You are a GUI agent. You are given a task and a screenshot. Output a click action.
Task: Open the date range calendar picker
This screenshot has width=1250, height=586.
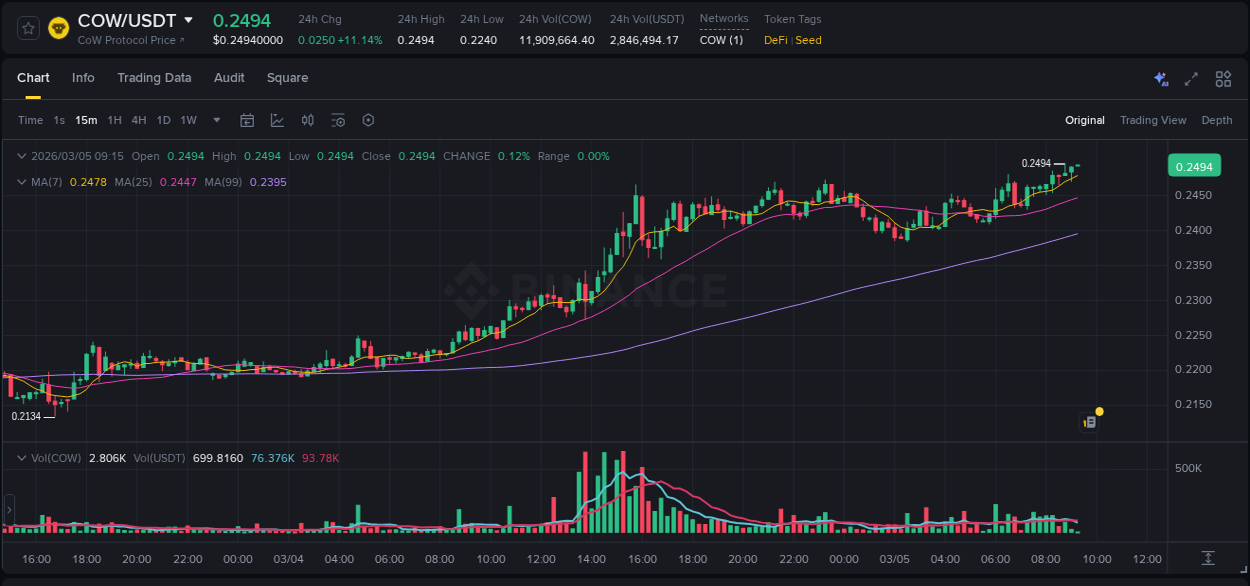[x=247, y=120]
